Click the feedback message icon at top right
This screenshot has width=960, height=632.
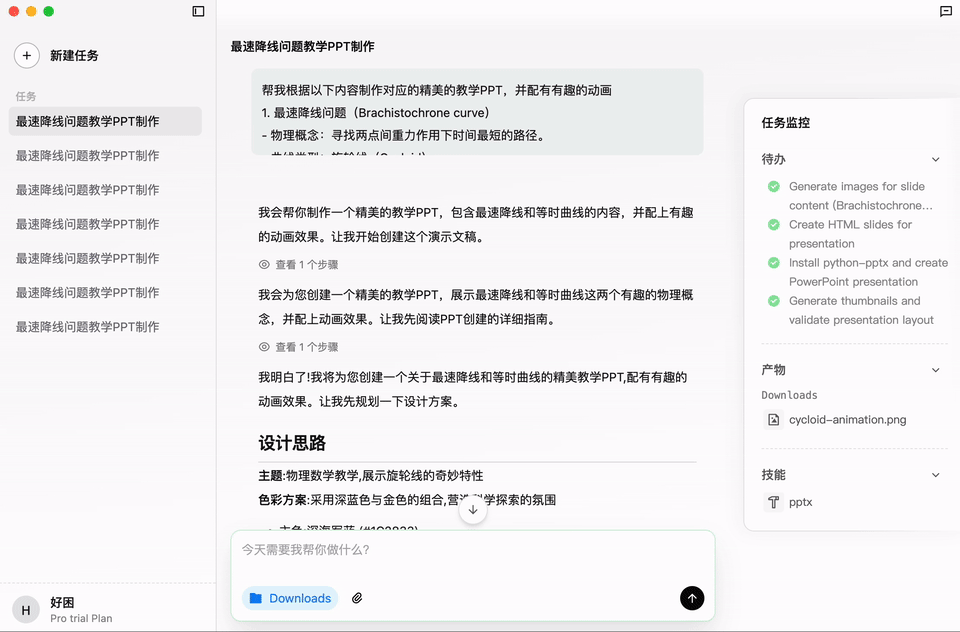[x=944, y=12]
